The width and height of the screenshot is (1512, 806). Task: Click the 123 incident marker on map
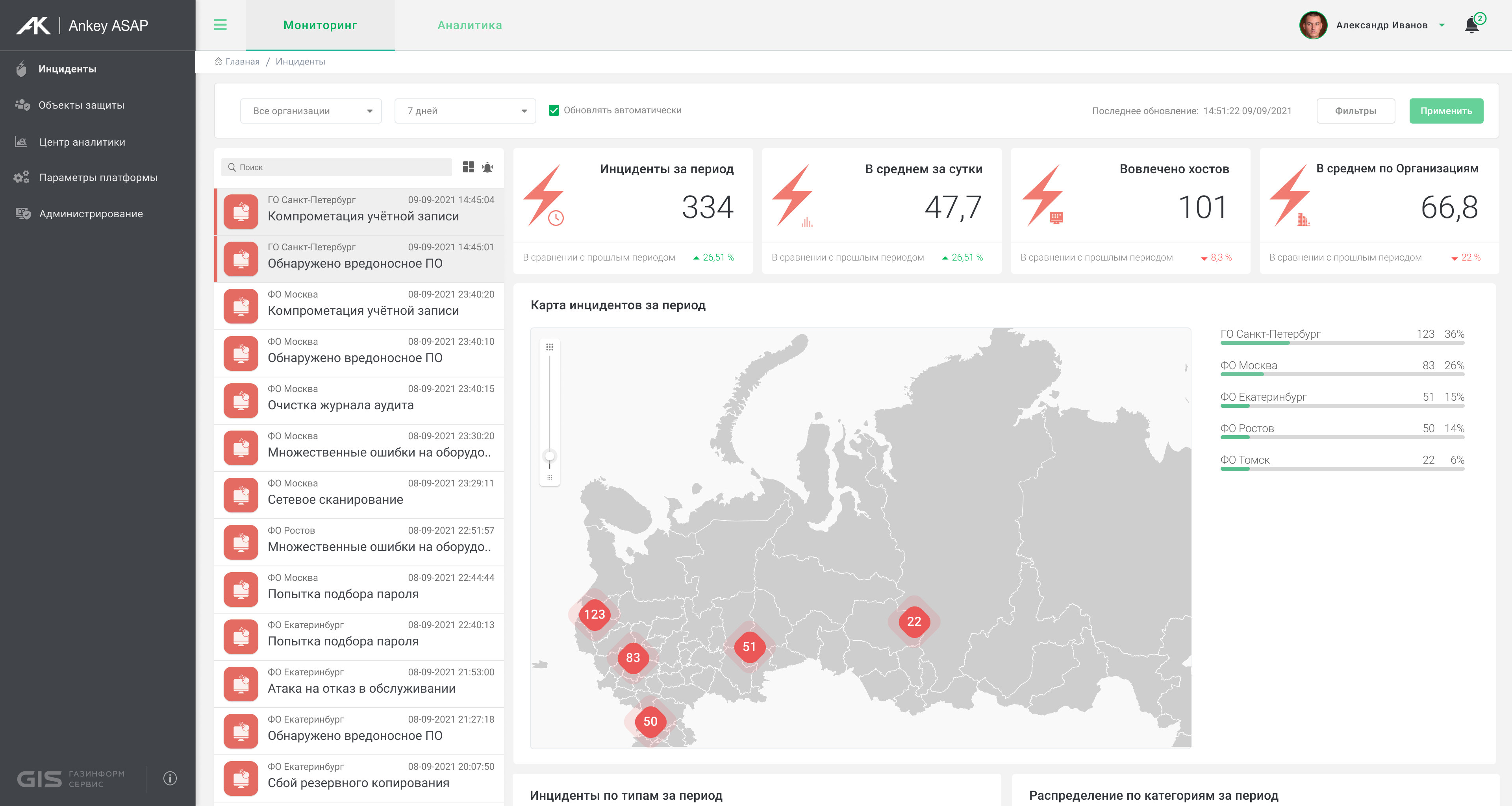(594, 614)
